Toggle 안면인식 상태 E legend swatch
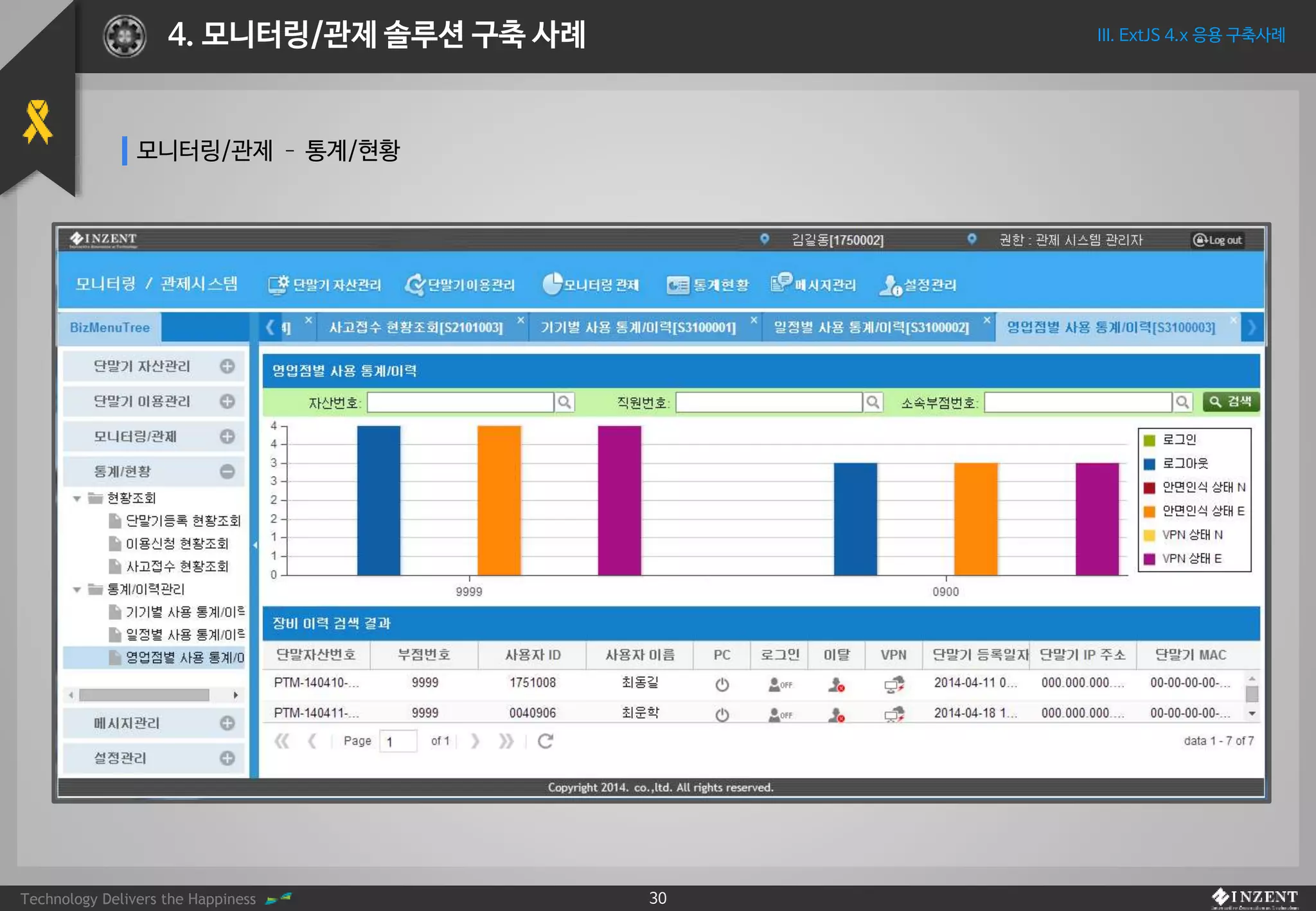The height and width of the screenshot is (911, 1316). pyautogui.click(x=1150, y=511)
